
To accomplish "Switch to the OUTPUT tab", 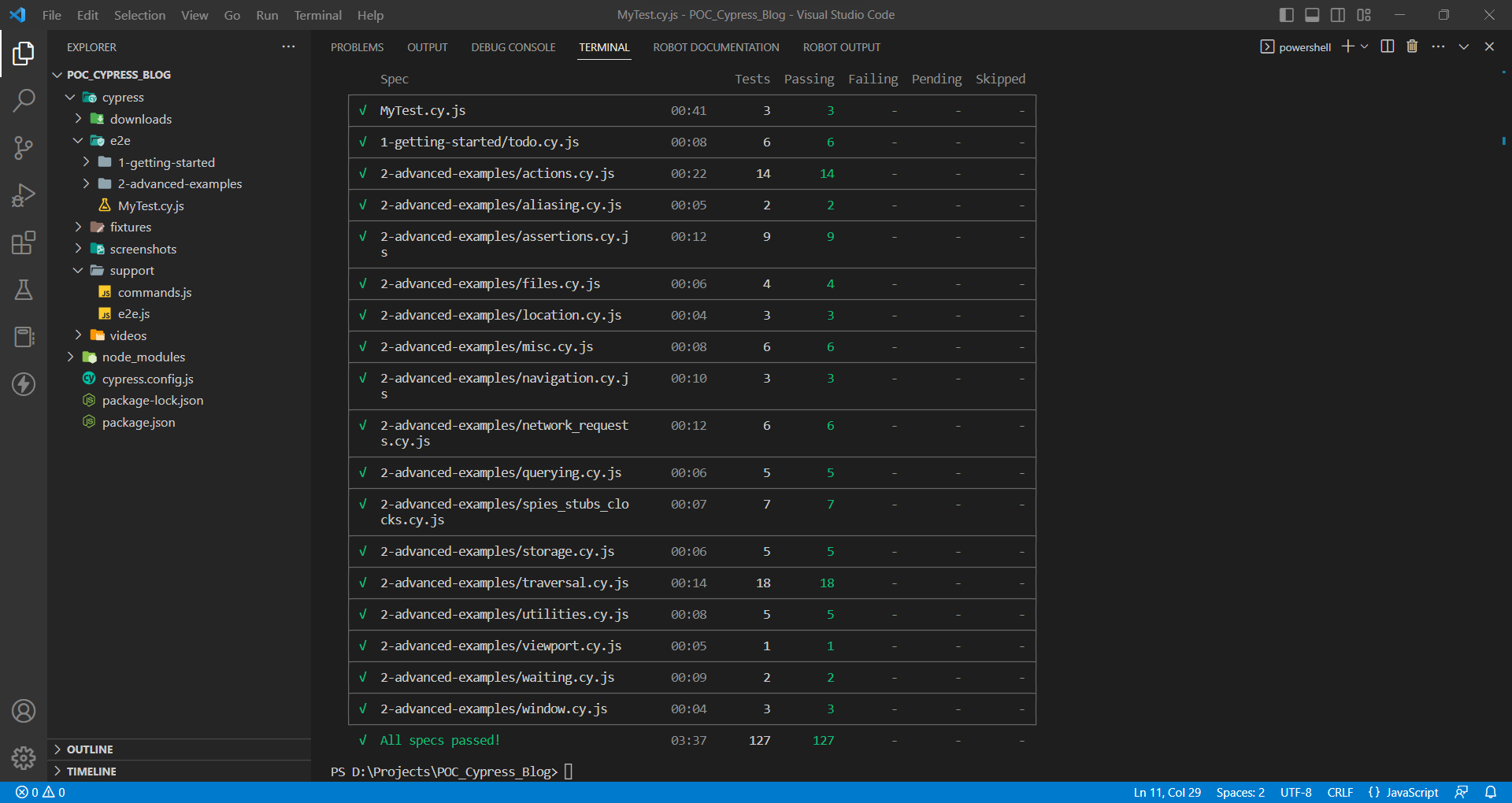I will point(428,47).
